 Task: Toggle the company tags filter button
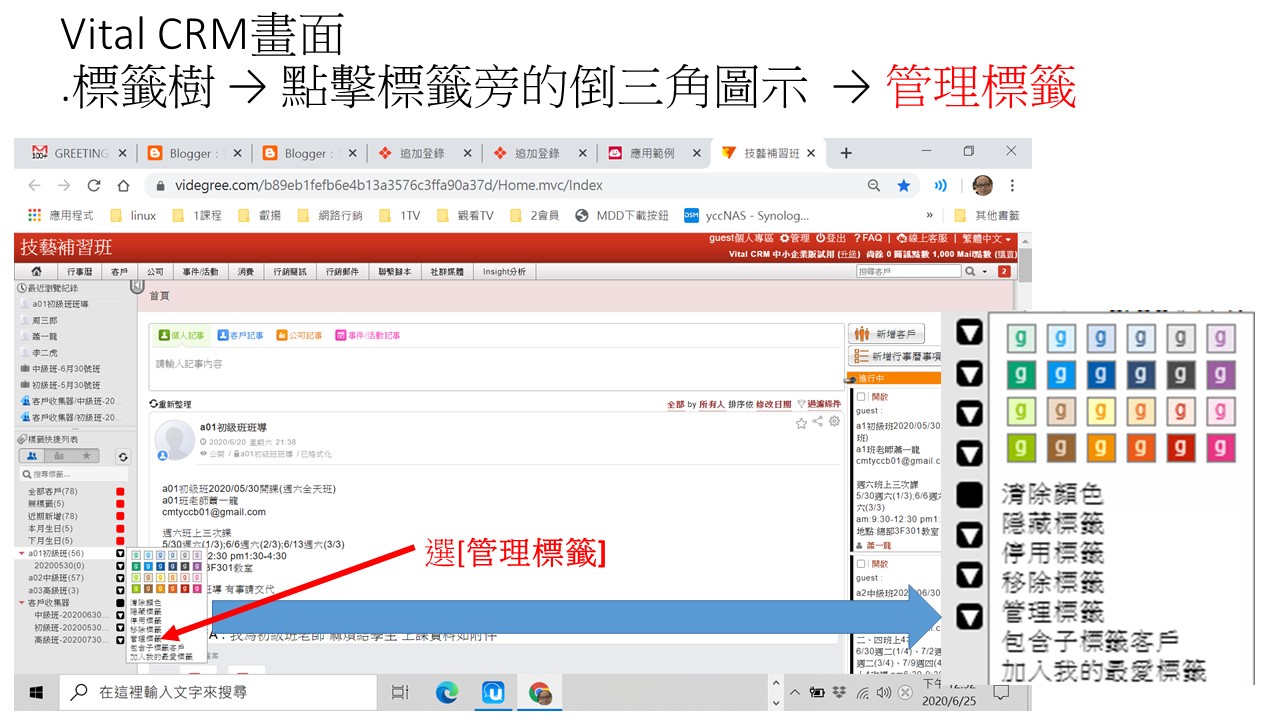(58, 456)
